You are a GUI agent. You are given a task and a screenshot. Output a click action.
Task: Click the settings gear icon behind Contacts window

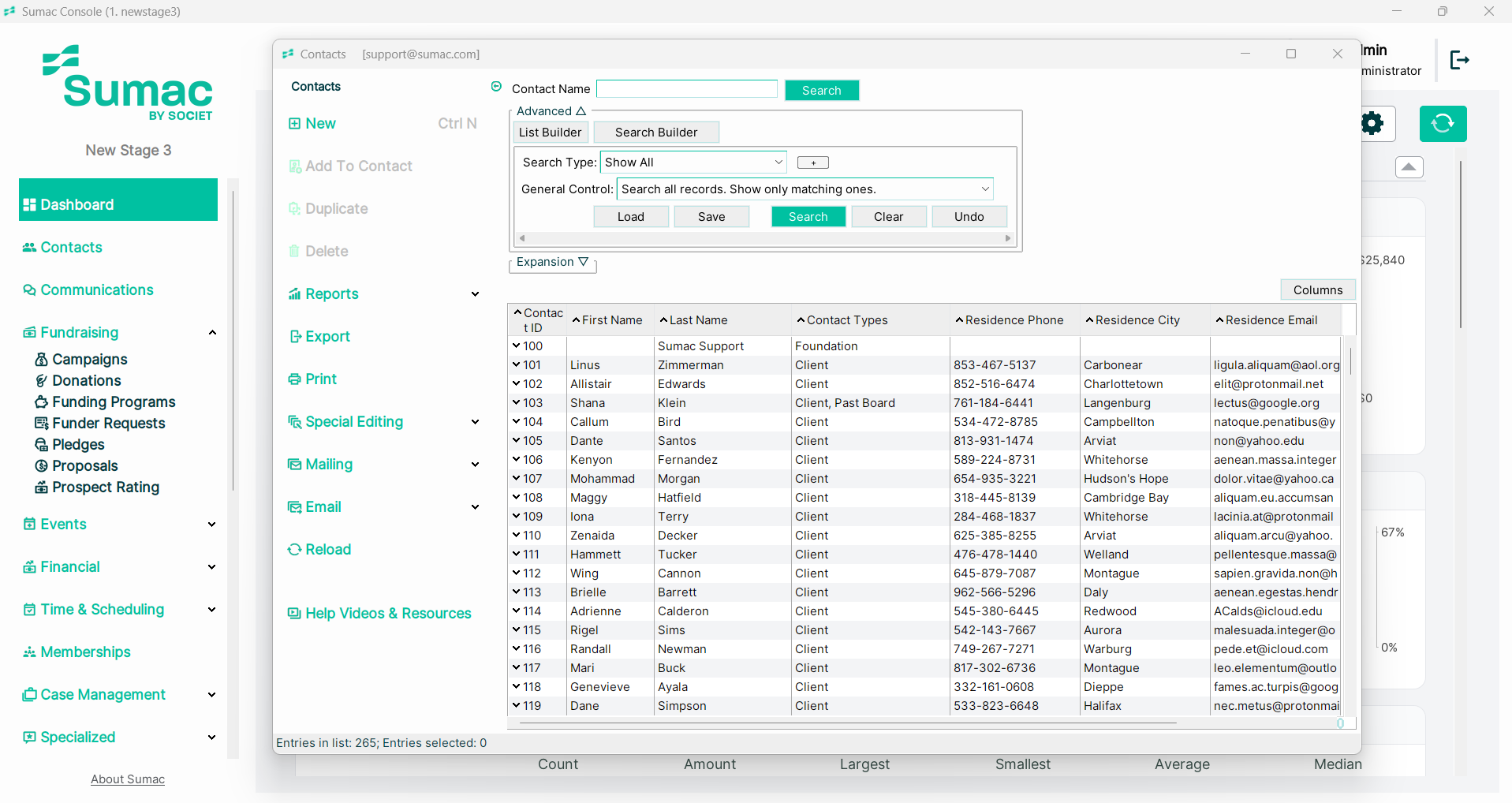tap(1373, 123)
